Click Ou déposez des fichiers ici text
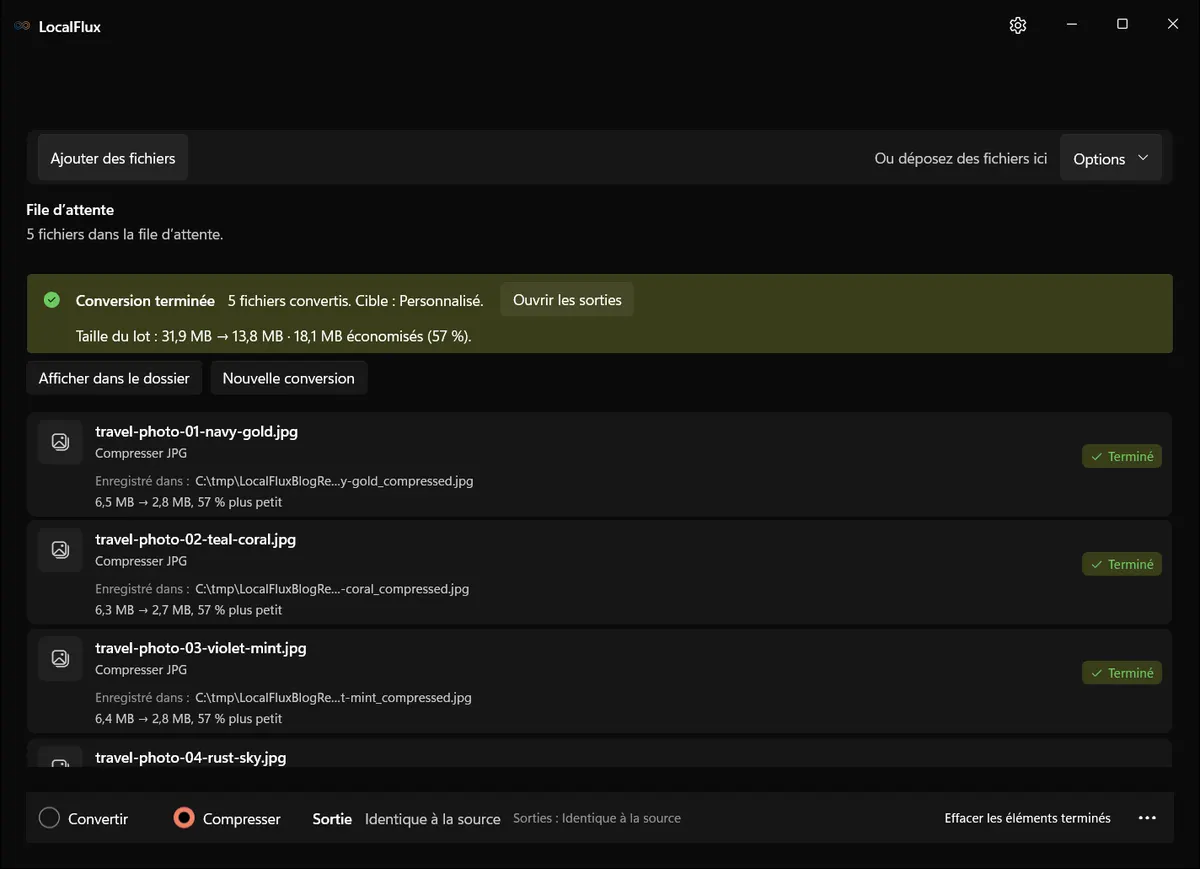The width and height of the screenshot is (1200, 869). click(961, 158)
